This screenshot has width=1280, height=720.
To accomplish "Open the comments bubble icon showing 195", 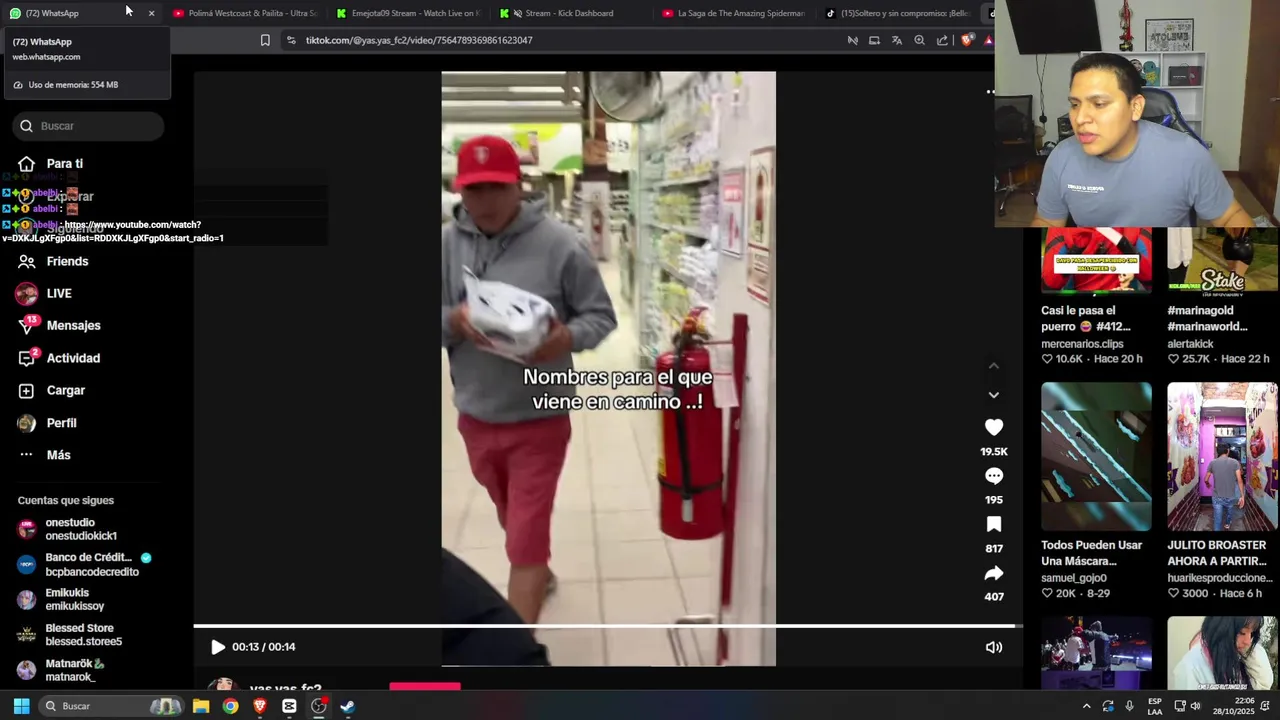I will tap(993, 476).
